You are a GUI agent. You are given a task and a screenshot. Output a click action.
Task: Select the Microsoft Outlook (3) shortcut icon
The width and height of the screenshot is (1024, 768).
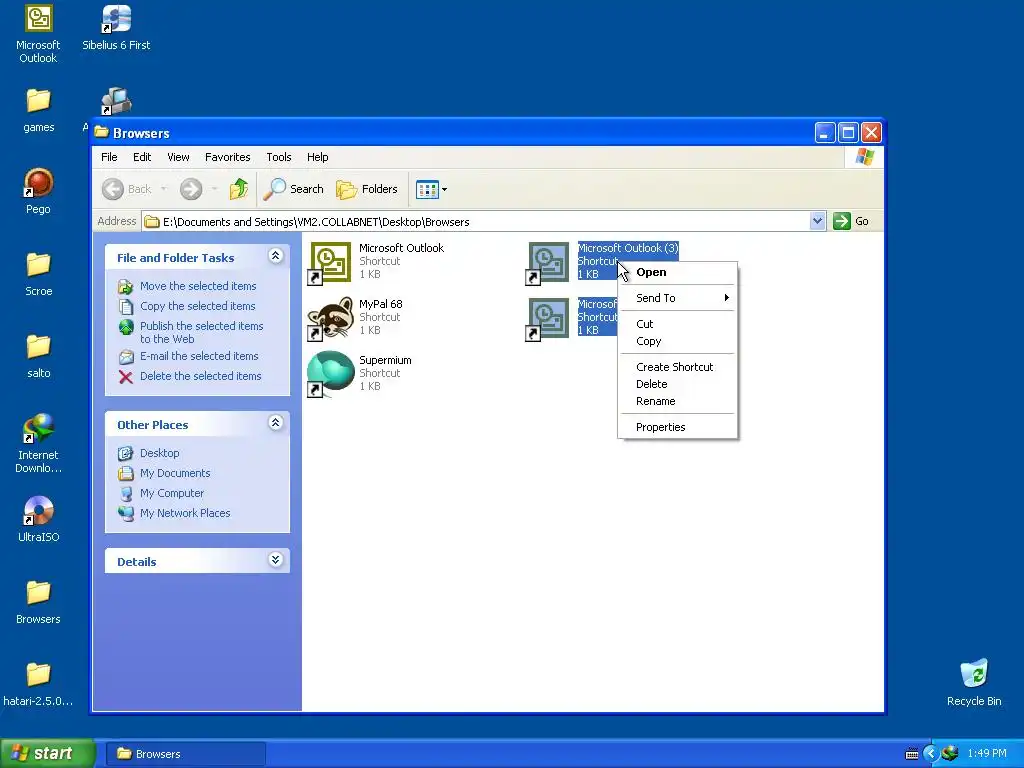pyautogui.click(x=548, y=263)
